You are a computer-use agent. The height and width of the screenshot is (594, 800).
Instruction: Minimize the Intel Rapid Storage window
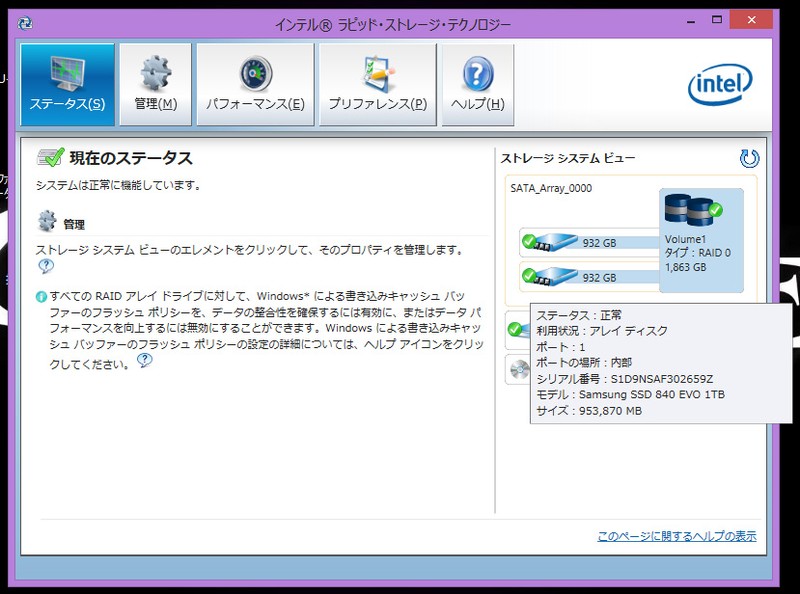[691, 21]
